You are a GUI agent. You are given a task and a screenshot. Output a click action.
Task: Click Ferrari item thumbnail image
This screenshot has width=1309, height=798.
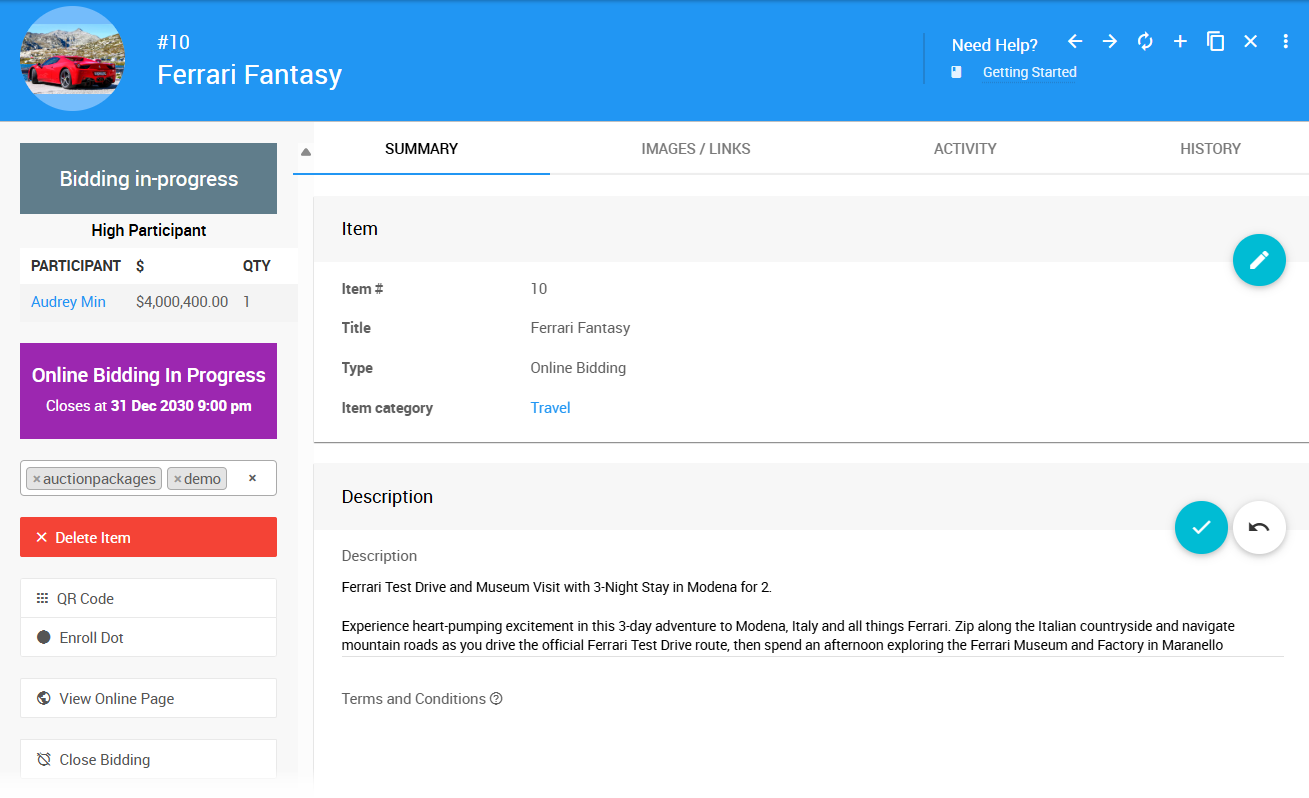pos(72,58)
